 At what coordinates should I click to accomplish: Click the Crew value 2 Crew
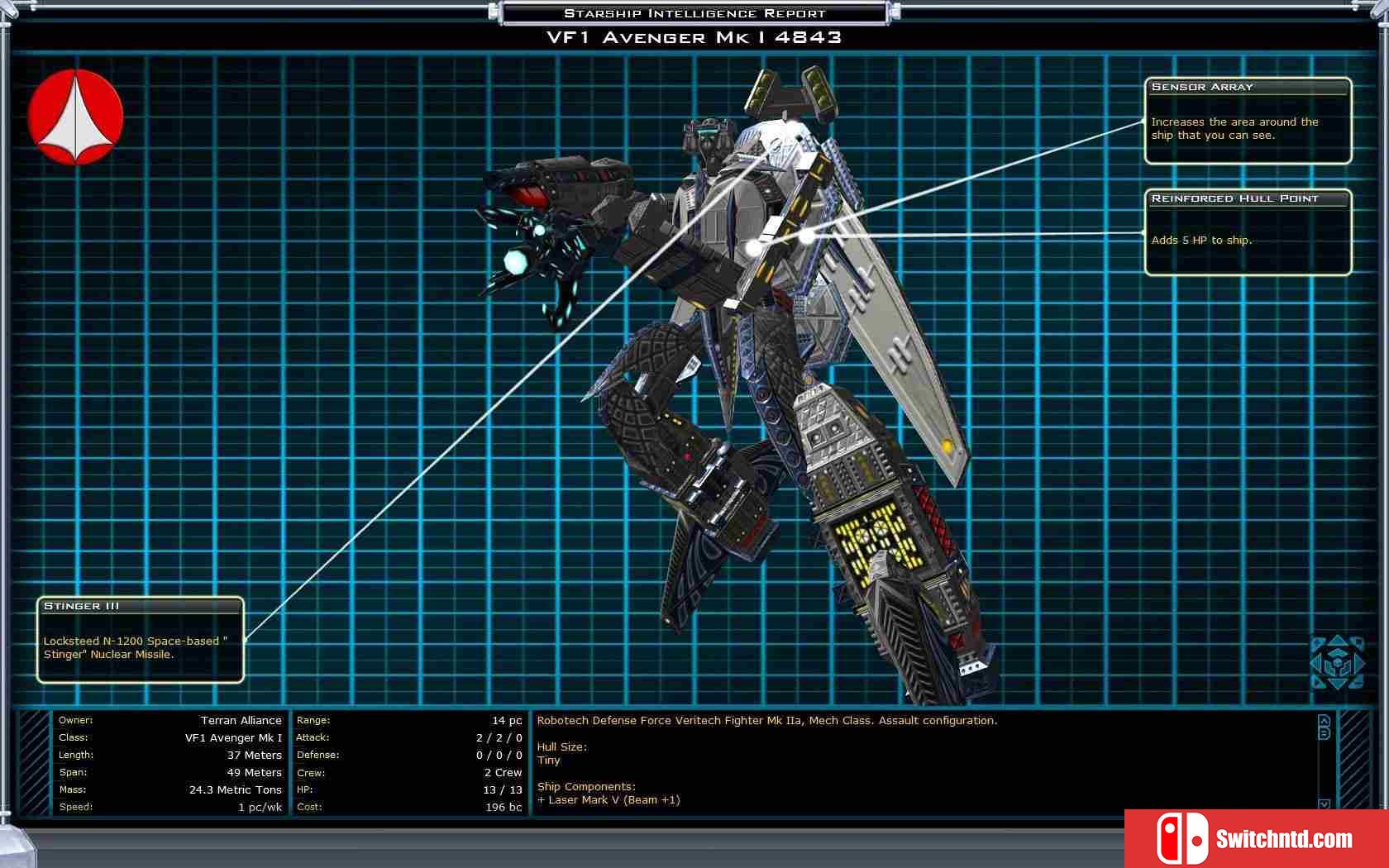point(504,773)
